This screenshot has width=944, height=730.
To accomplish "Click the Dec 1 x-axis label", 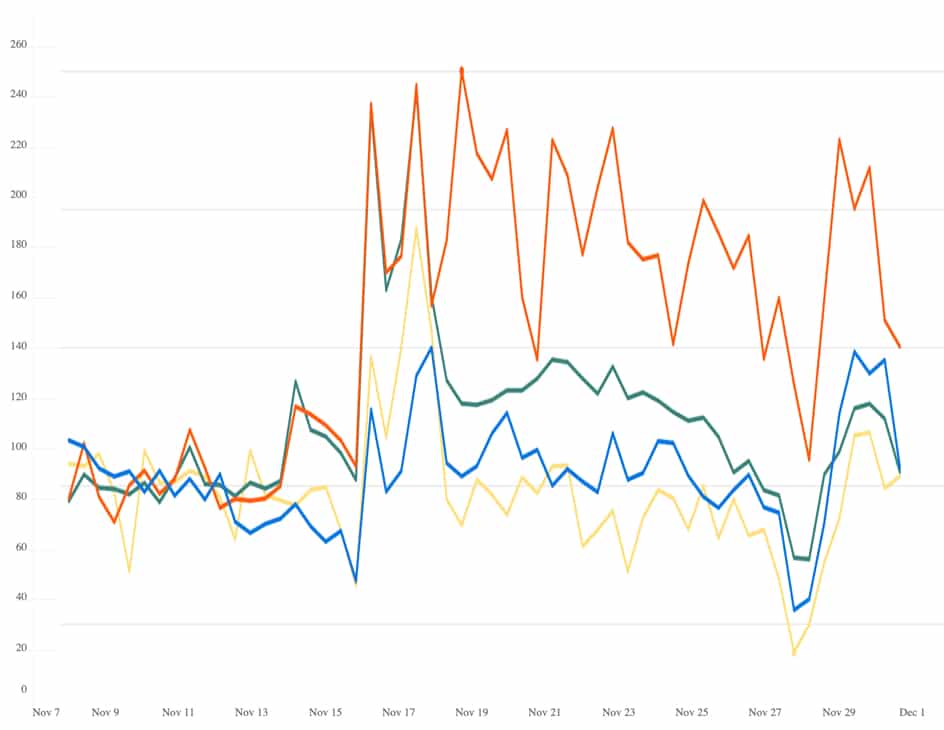I will click(911, 713).
